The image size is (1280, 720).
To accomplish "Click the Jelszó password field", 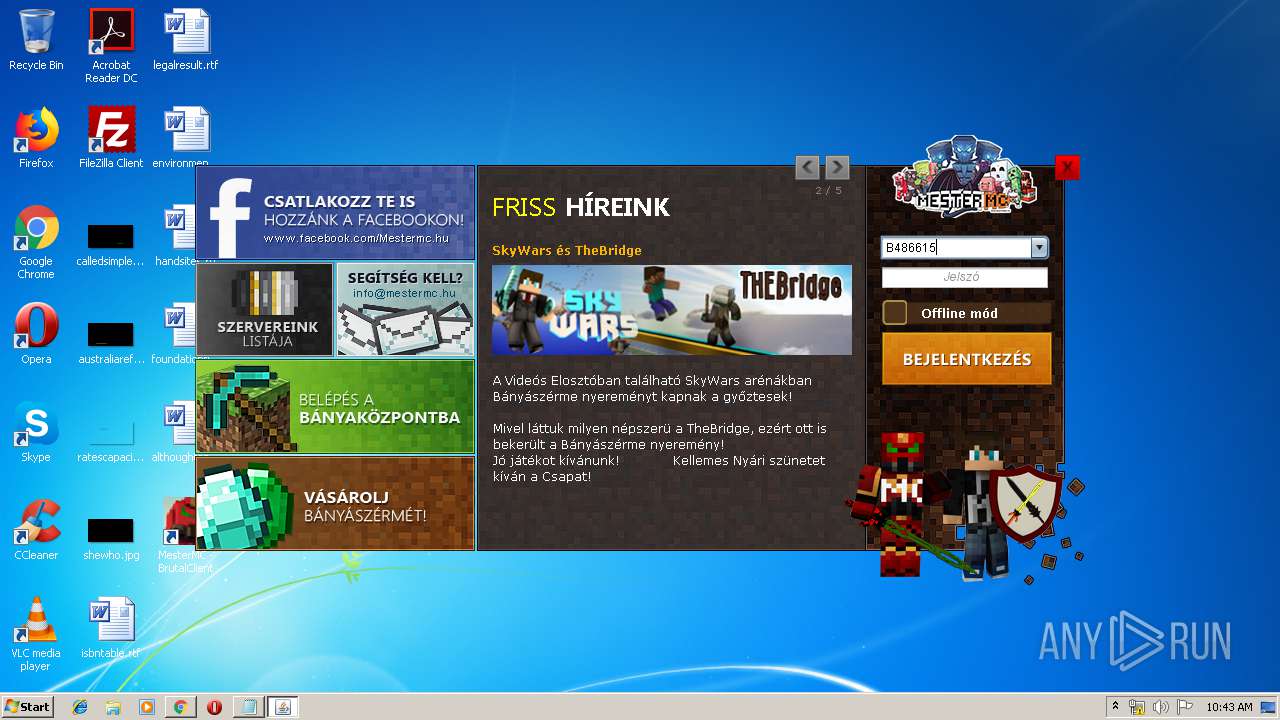I will [965, 277].
